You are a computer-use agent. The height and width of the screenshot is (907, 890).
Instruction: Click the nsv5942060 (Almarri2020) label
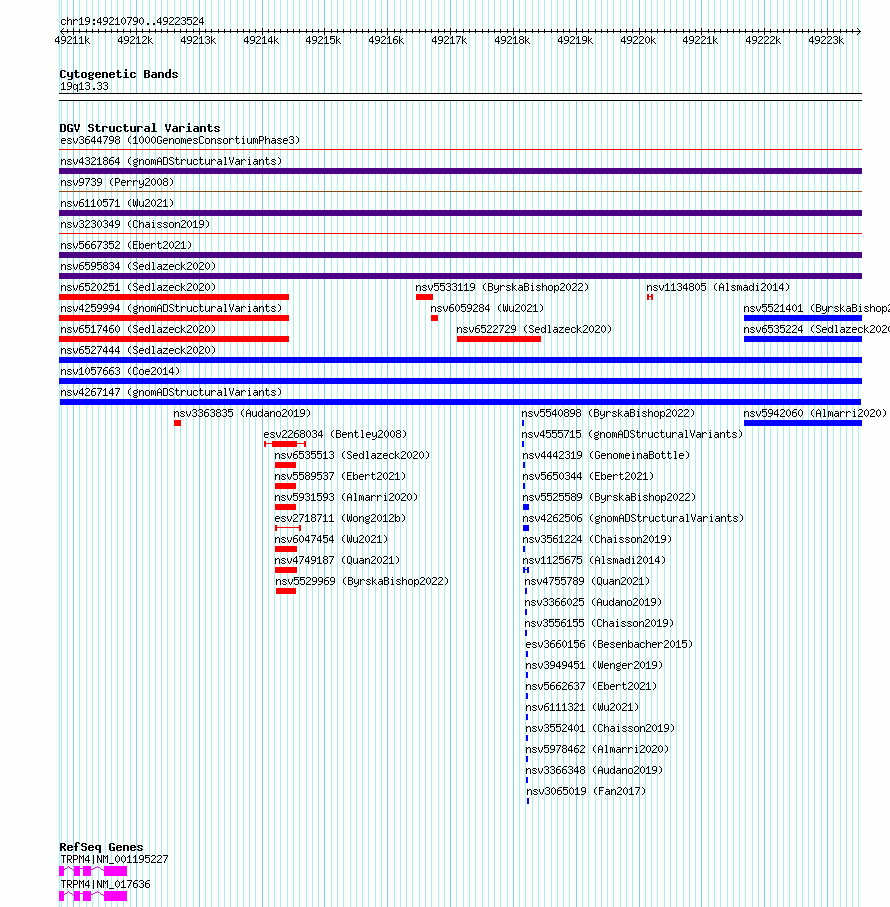(815, 413)
